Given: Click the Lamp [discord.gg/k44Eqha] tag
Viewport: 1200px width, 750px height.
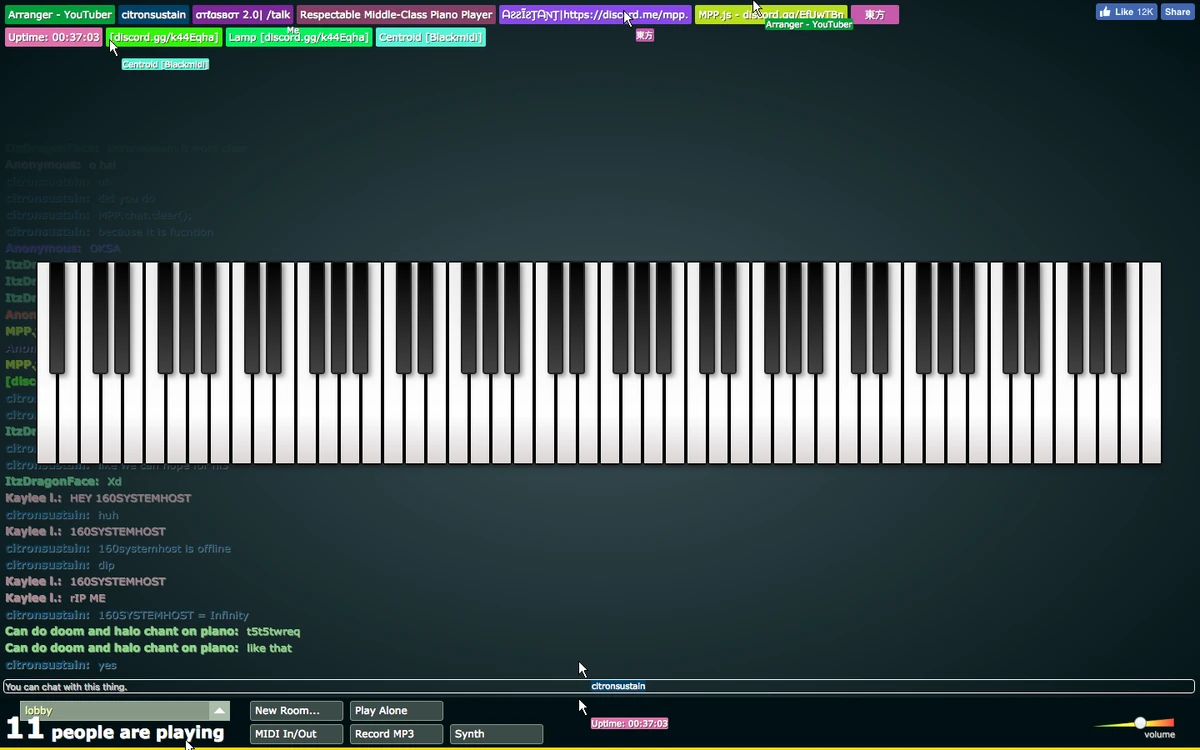Looking at the screenshot, I should pyautogui.click(x=298, y=36).
